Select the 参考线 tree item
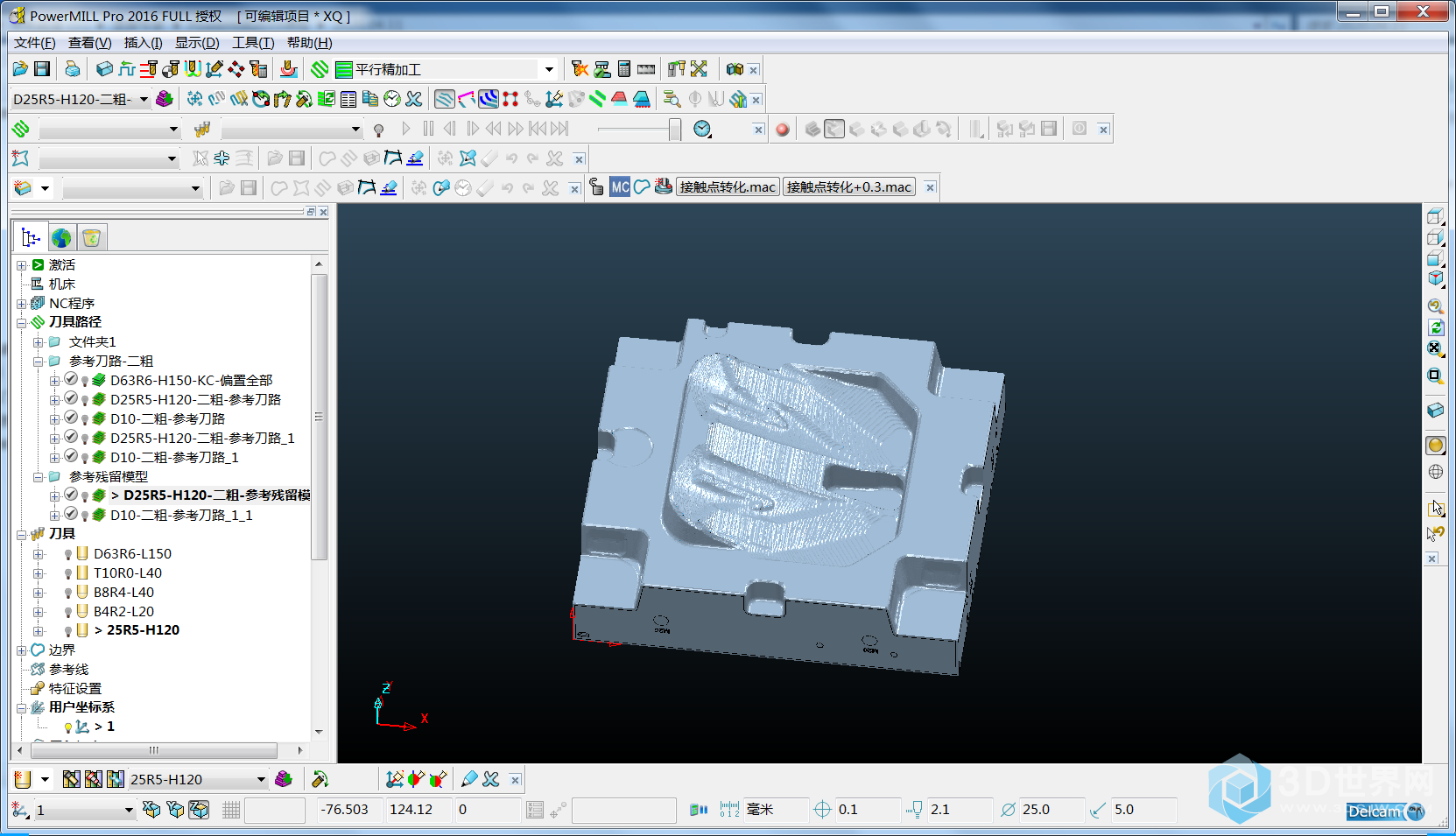This screenshot has width=1456, height=836. tap(68, 670)
